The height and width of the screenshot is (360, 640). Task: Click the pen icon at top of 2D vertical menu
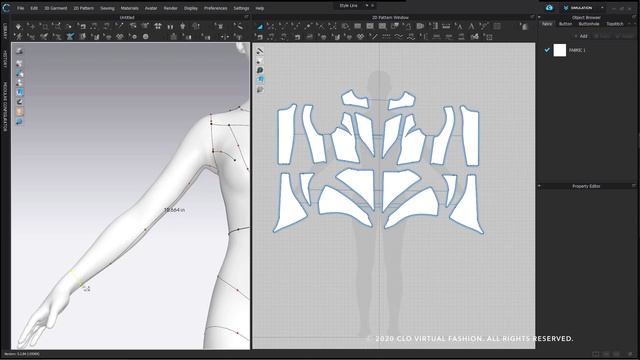pos(260,51)
